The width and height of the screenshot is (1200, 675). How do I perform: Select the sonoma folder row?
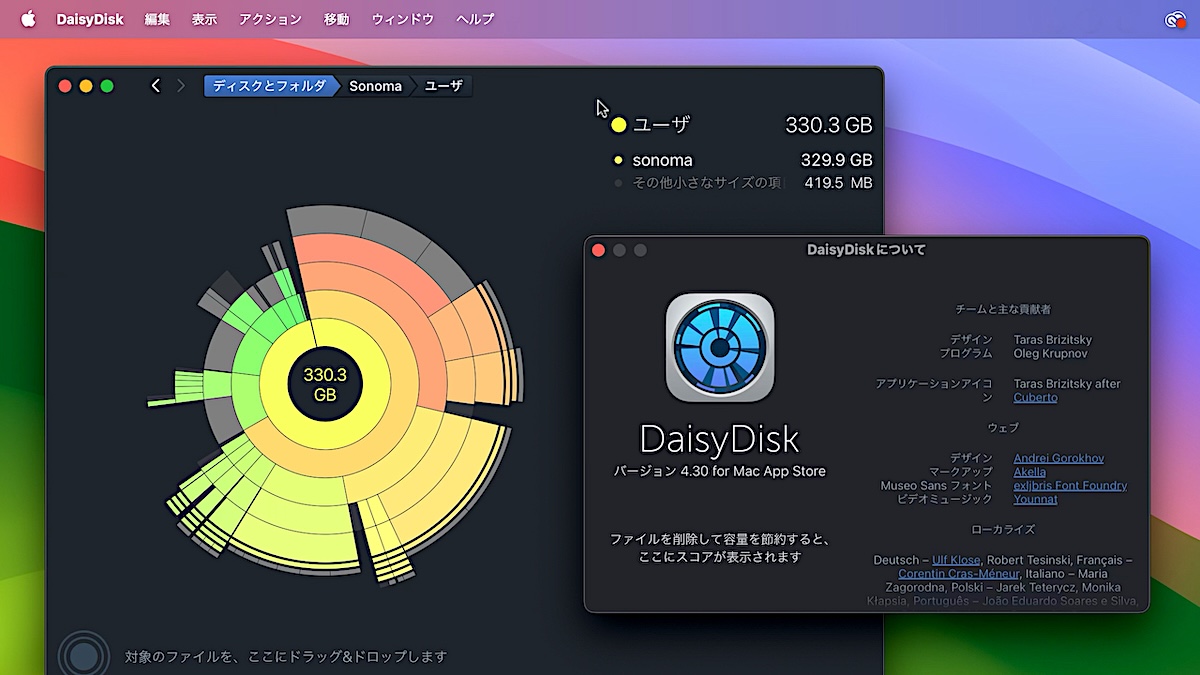(x=742, y=160)
